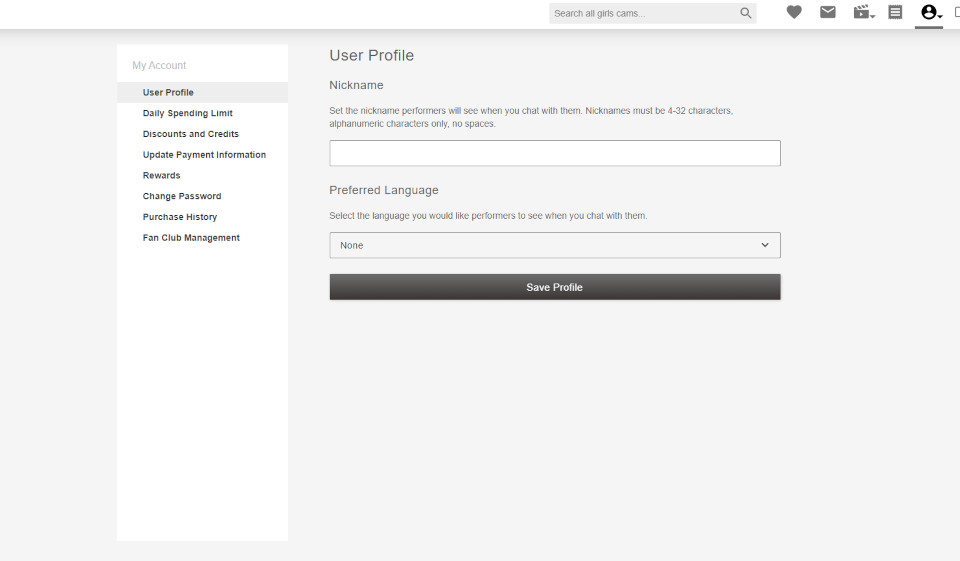Go to Discounts and Credits
The height and width of the screenshot is (561, 960).
click(191, 134)
